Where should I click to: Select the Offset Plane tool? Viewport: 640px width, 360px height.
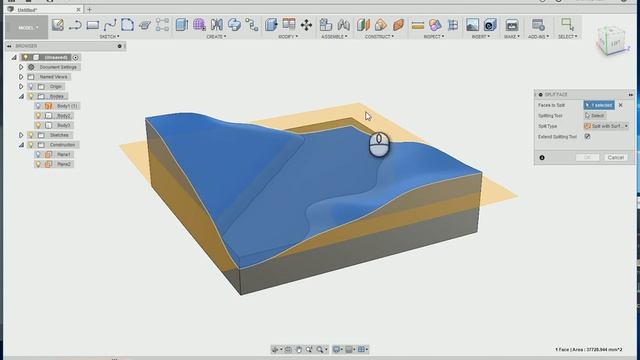[x=363, y=25]
